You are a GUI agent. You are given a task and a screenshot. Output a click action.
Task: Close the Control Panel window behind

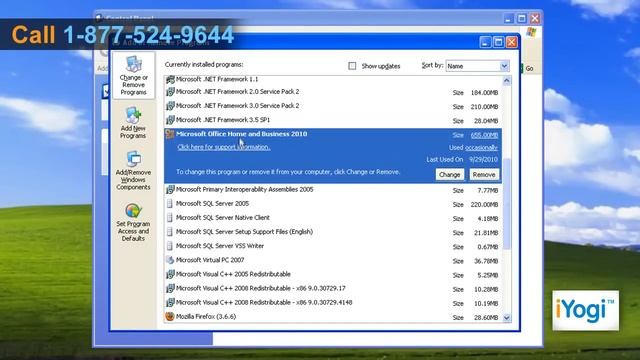pos(535,18)
